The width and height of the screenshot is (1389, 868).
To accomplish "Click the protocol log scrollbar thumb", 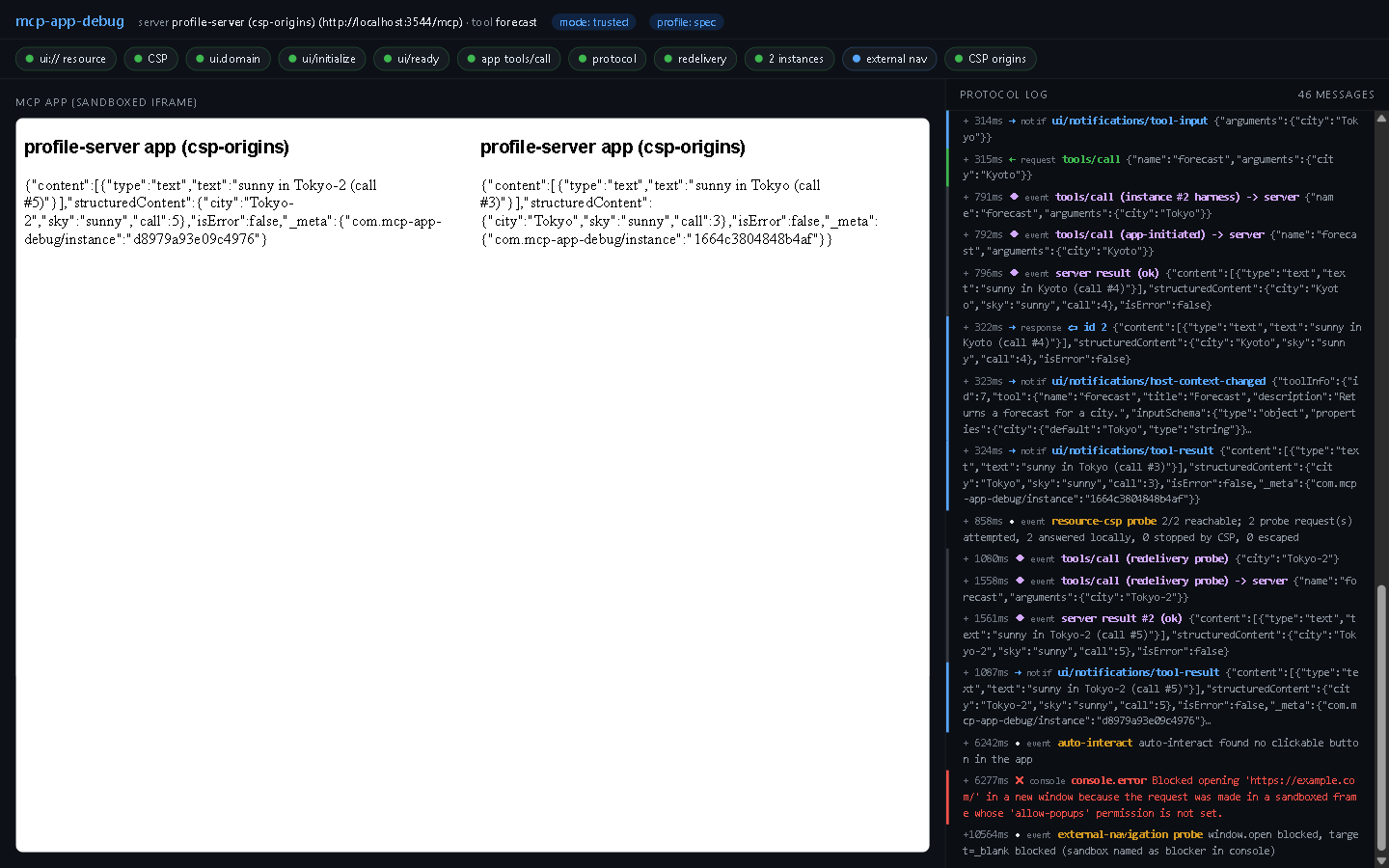I will pos(1381,719).
